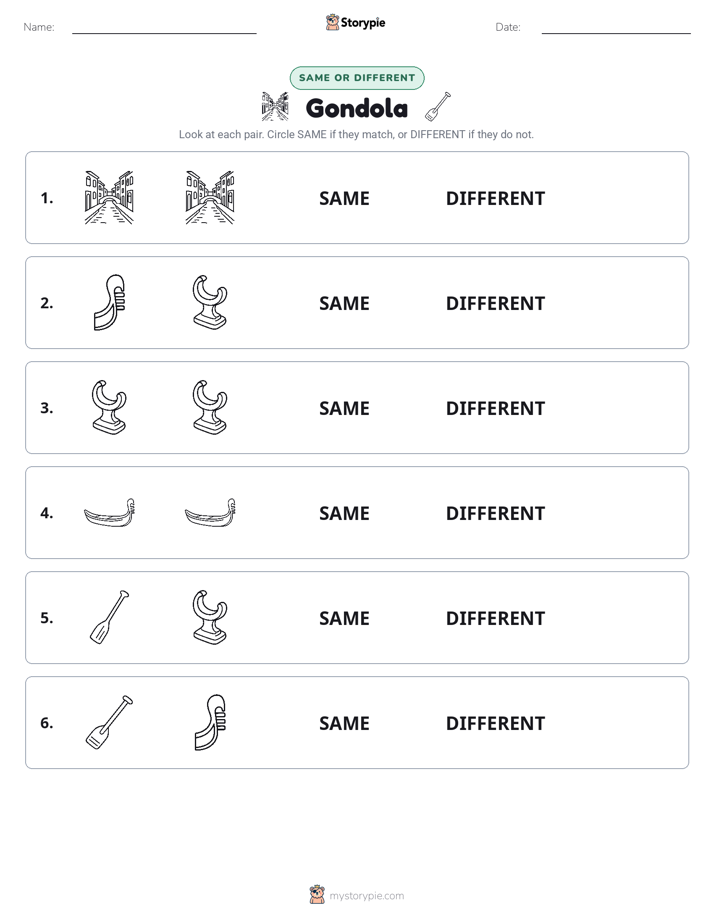Click the second oarlock picture in row 3
This screenshot has height=924, width=714.
(210, 407)
